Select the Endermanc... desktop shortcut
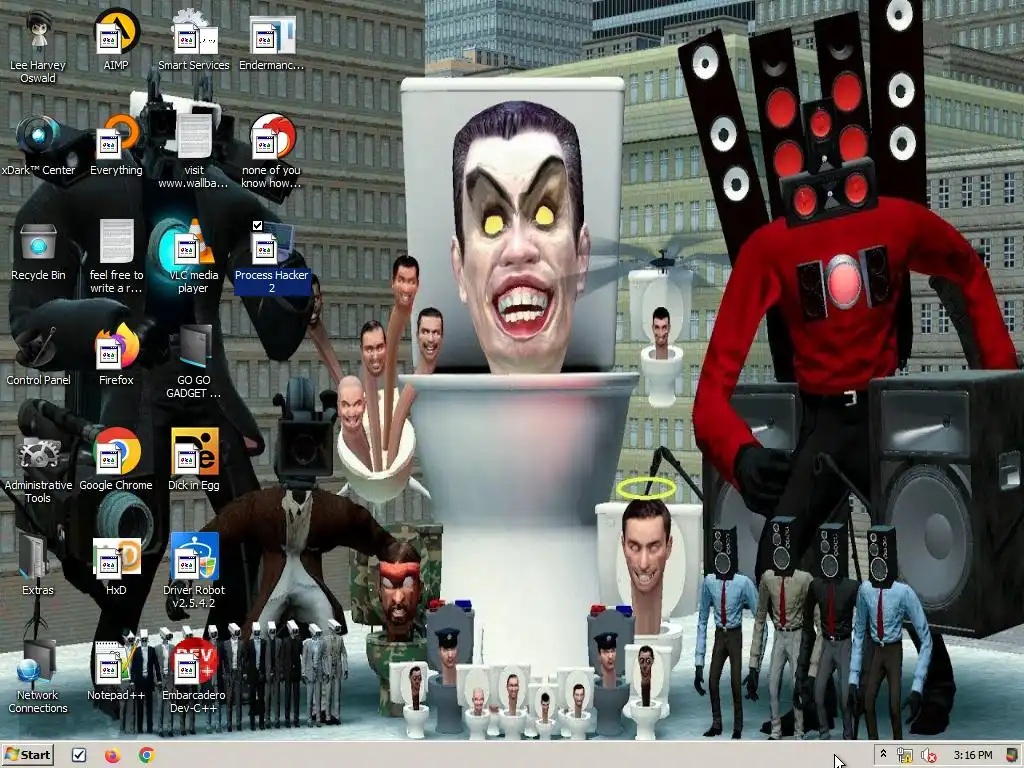Screen dimensions: 1024x768 (x=272, y=42)
